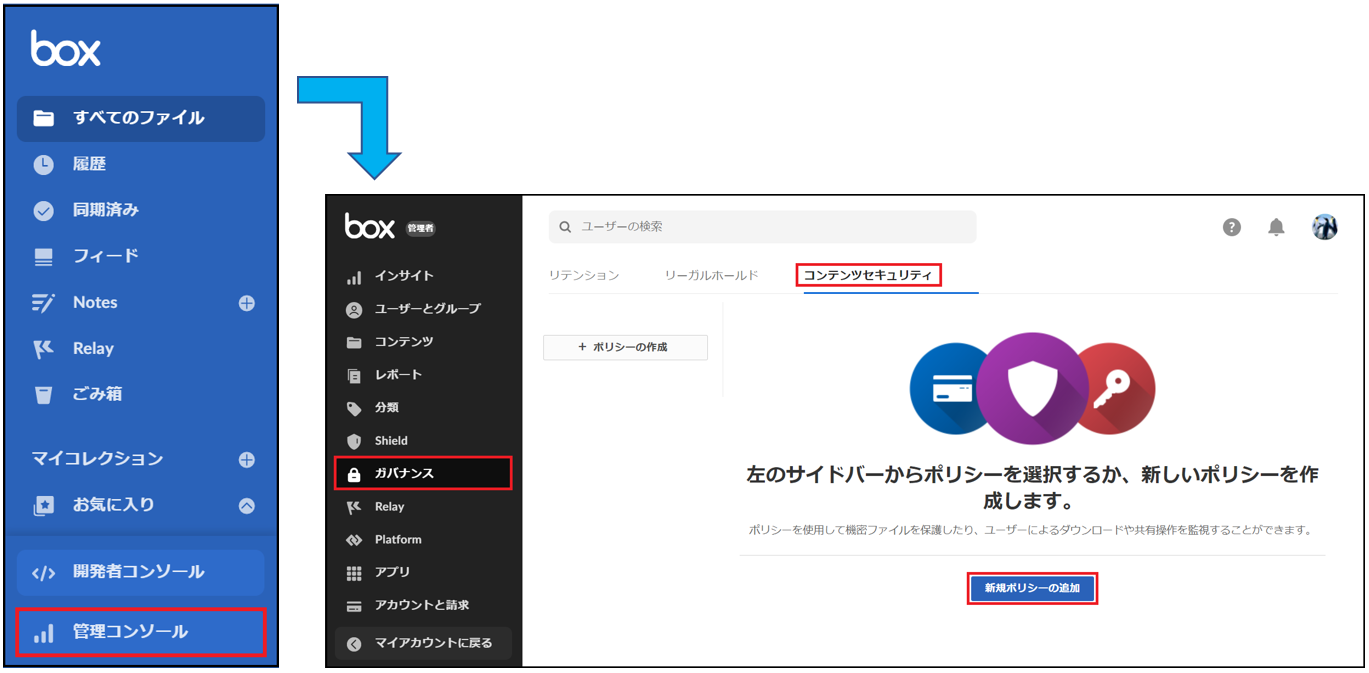Open フィード item
Screen dimensions: 1369x673
[x=105, y=256]
